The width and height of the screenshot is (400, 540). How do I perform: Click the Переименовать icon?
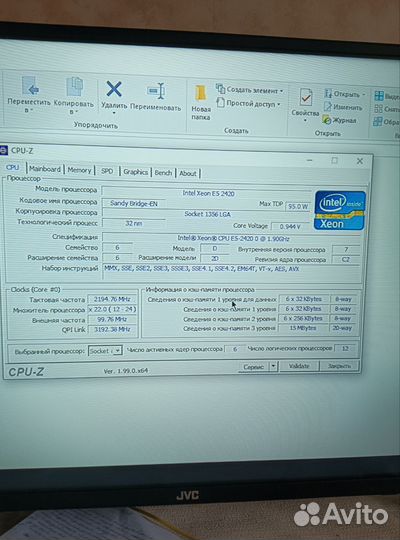click(156, 91)
